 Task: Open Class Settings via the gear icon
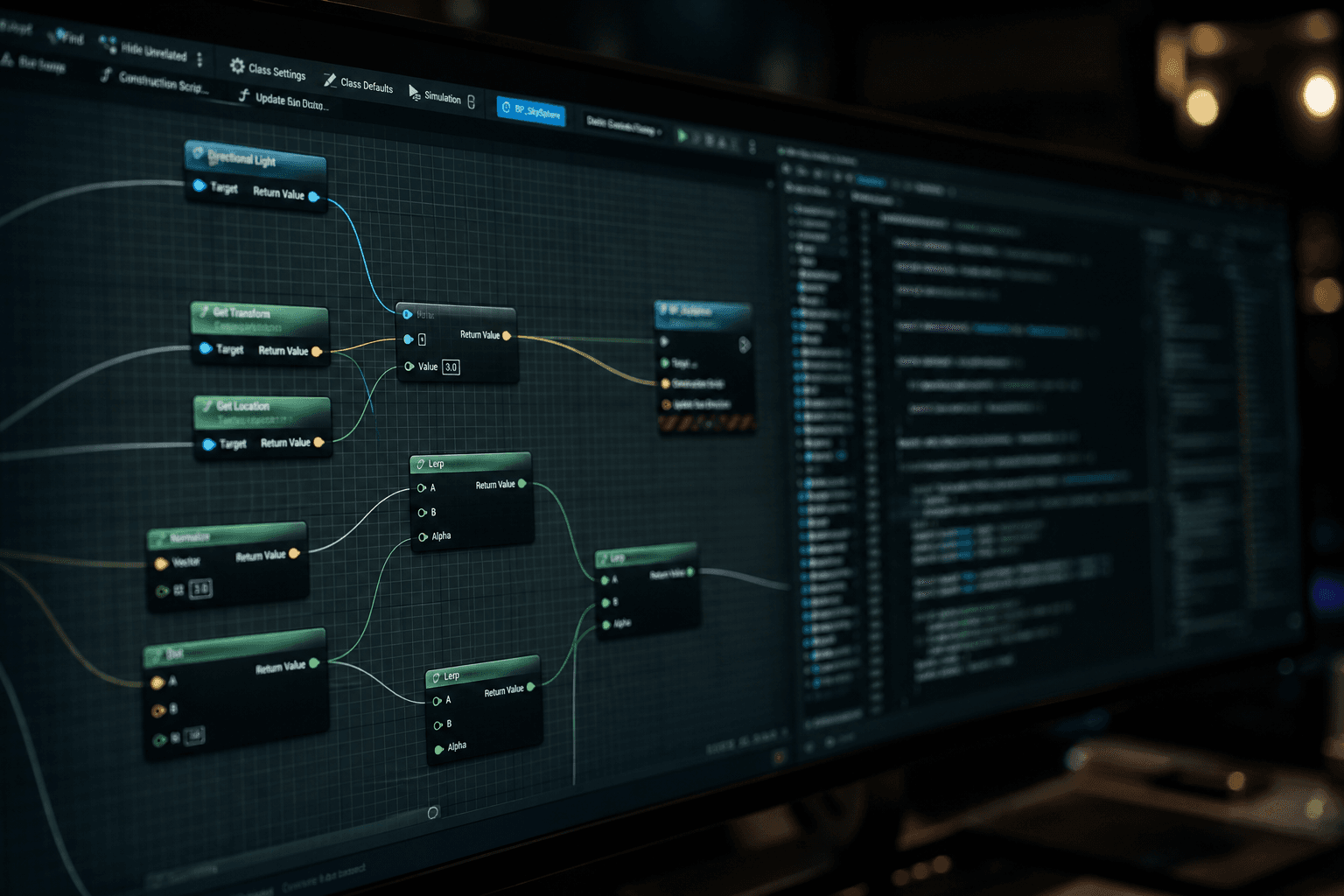237,66
